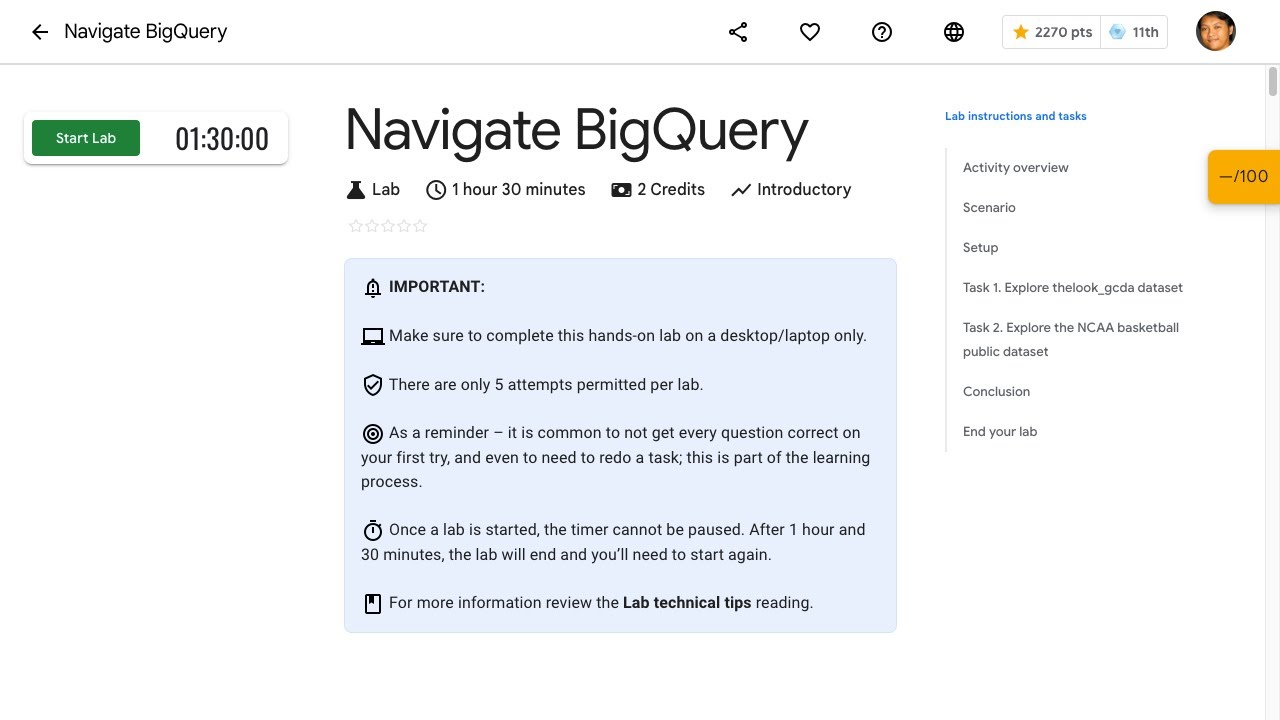Favorite this lab with the heart icon
The height and width of the screenshot is (720, 1280).
(x=810, y=32)
